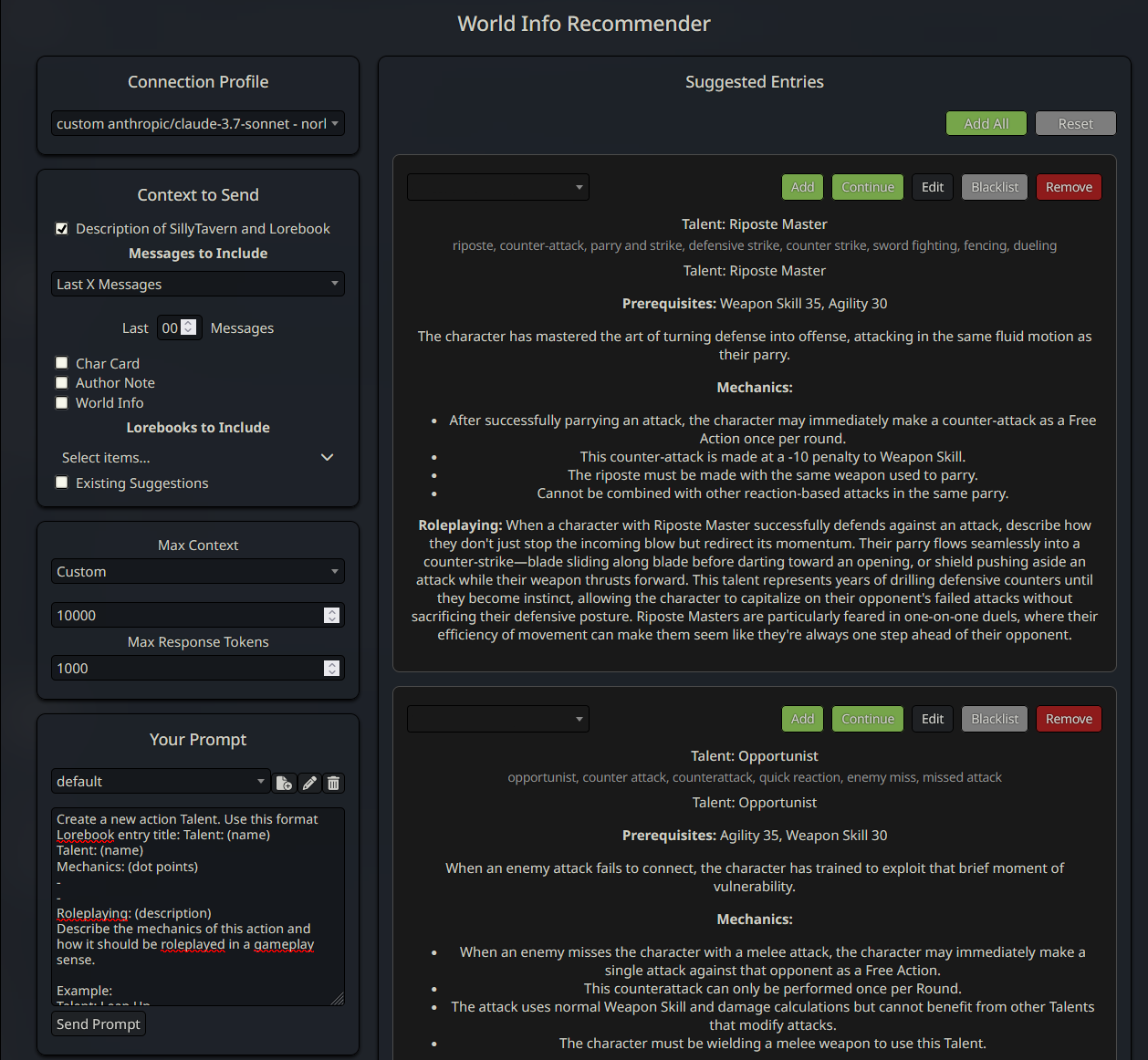
Task: Enable the Author Note checkbox
Action: pyautogui.click(x=62, y=383)
